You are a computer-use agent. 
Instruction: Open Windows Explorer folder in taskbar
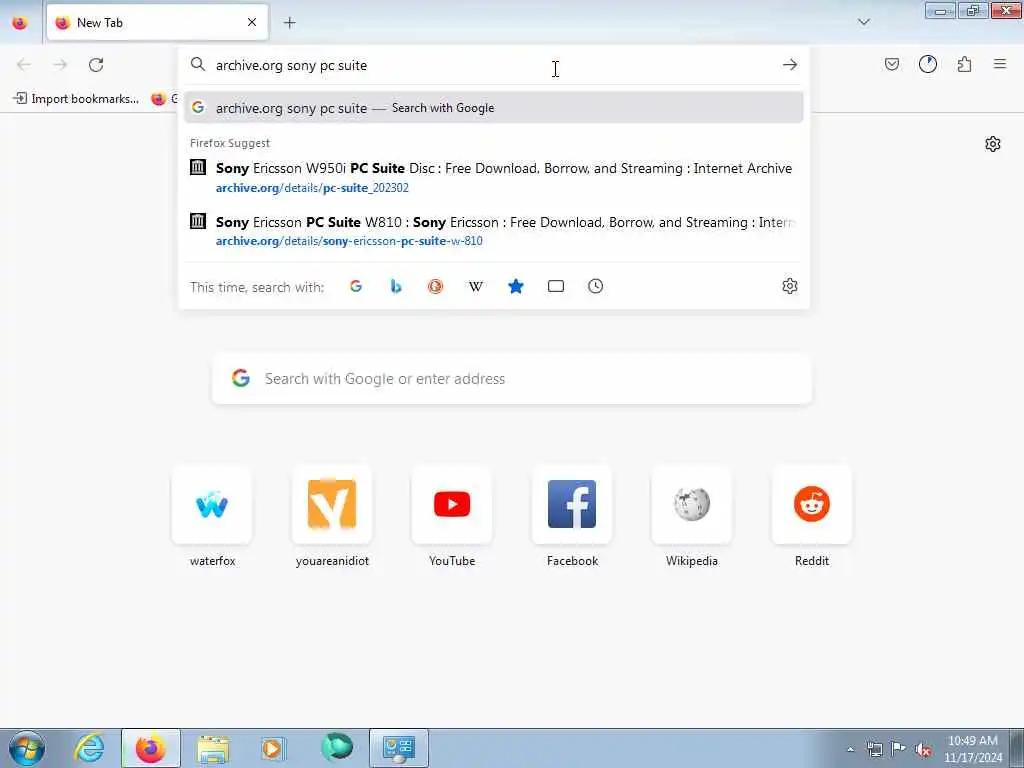pyautogui.click(x=213, y=748)
